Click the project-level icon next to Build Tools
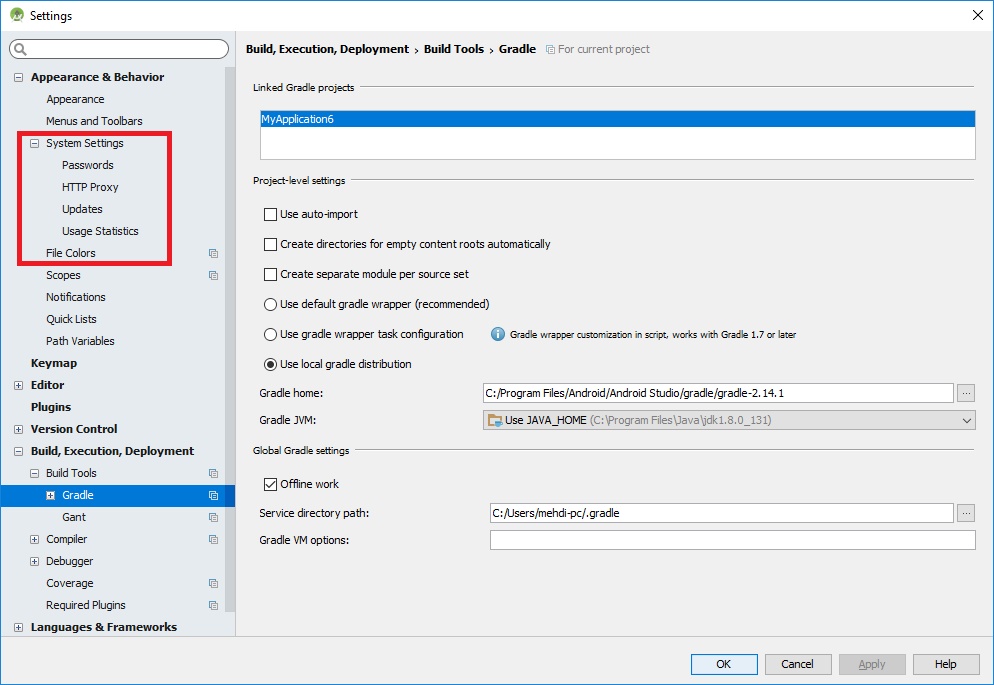 214,473
